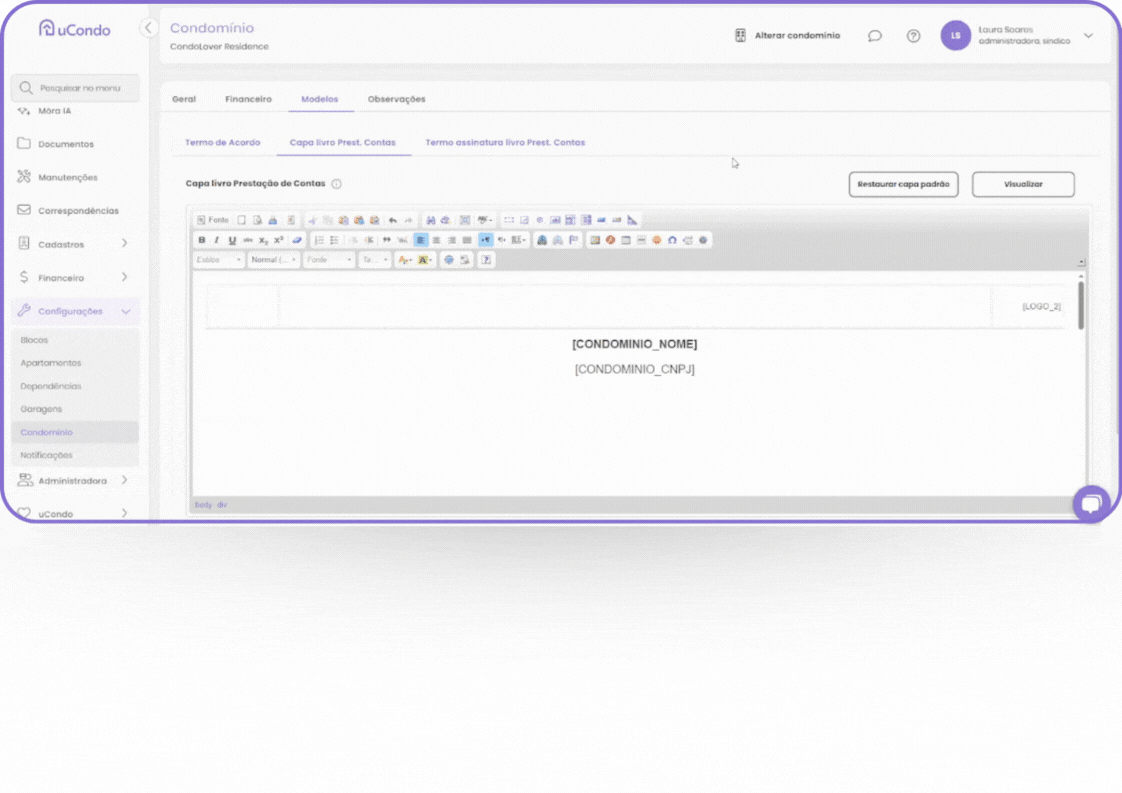Toggle italic formatting in the editor
The width and height of the screenshot is (1122, 793).
tap(217, 240)
